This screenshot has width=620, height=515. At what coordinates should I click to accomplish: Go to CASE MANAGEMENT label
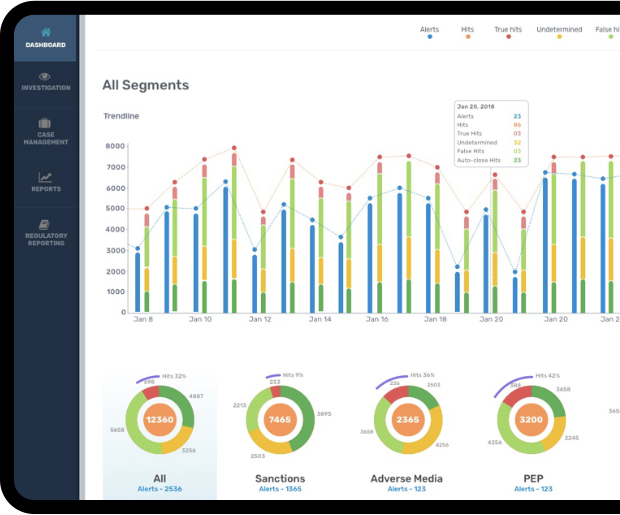(x=46, y=138)
